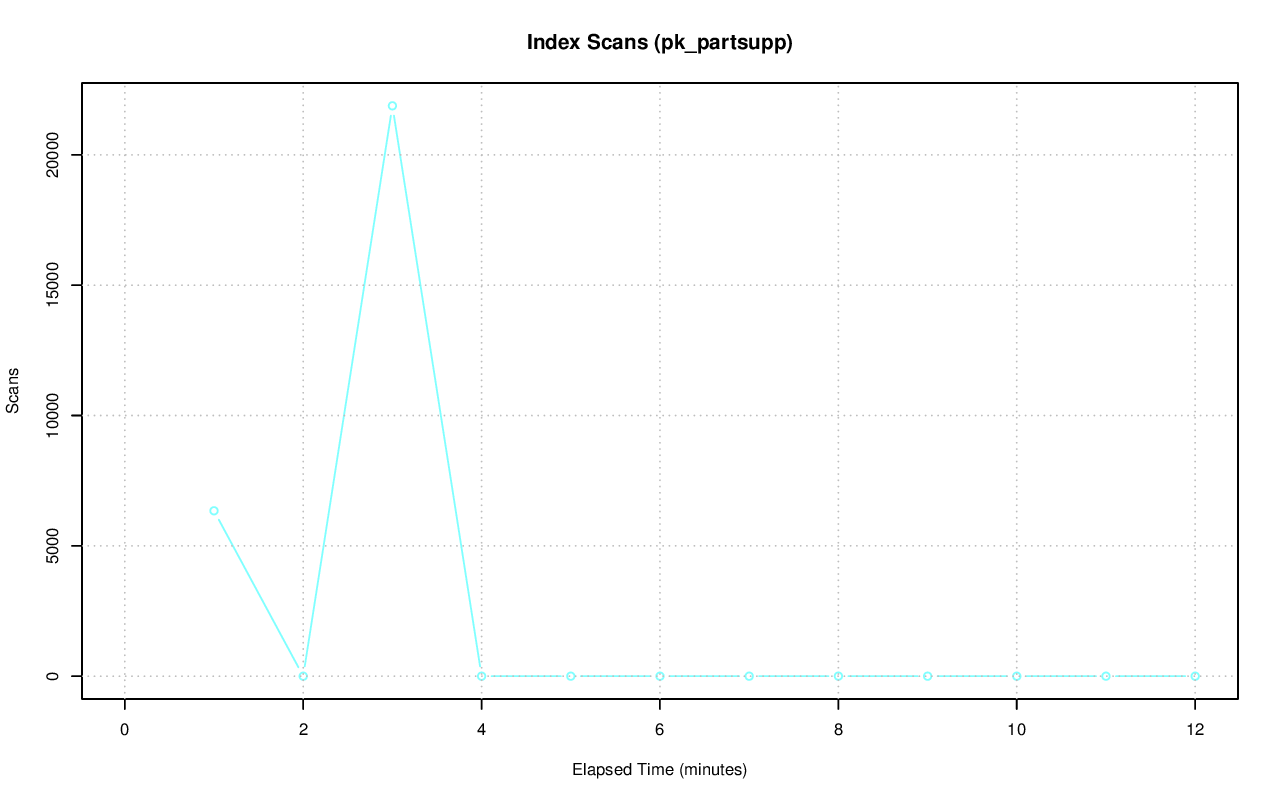Image resolution: width=1280 pixels, height=801 pixels.
Task: Click the first data point at minute 1
Action: [x=214, y=511]
